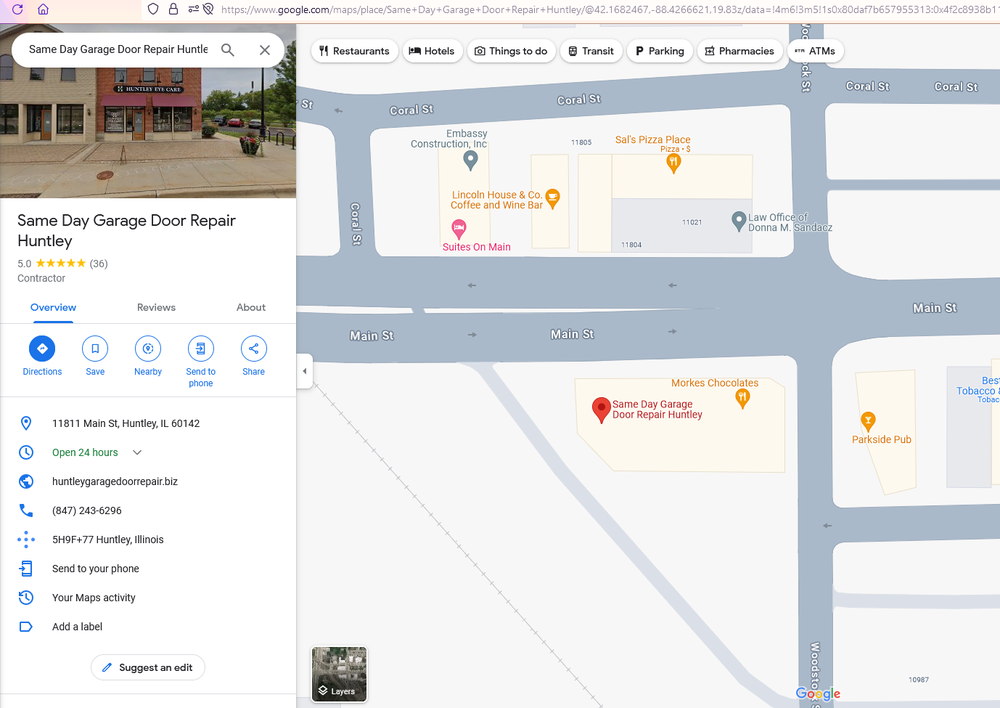Focus the Maps search input field
The height and width of the screenshot is (708, 1000).
119,49
